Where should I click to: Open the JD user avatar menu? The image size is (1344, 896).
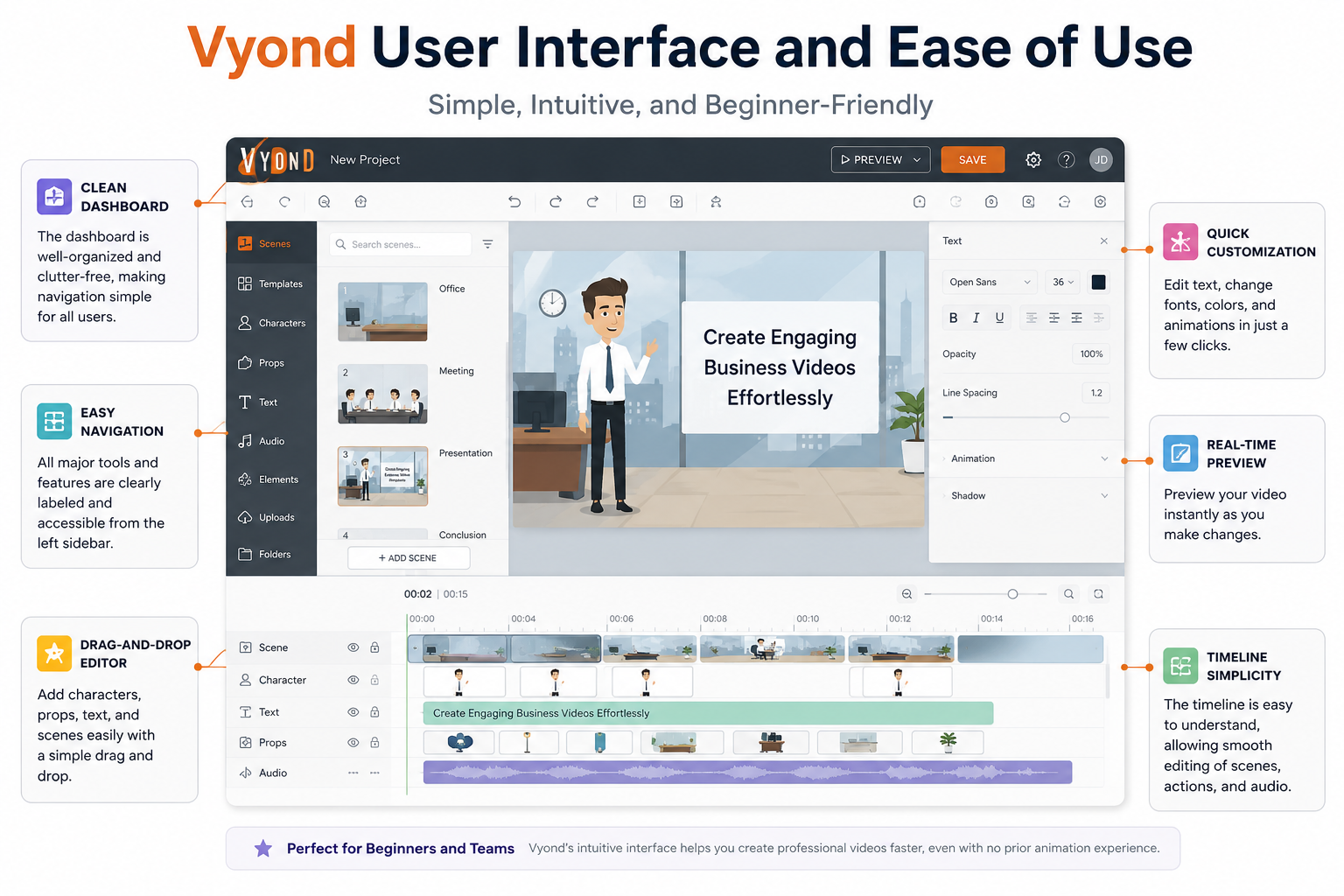point(1101,159)
